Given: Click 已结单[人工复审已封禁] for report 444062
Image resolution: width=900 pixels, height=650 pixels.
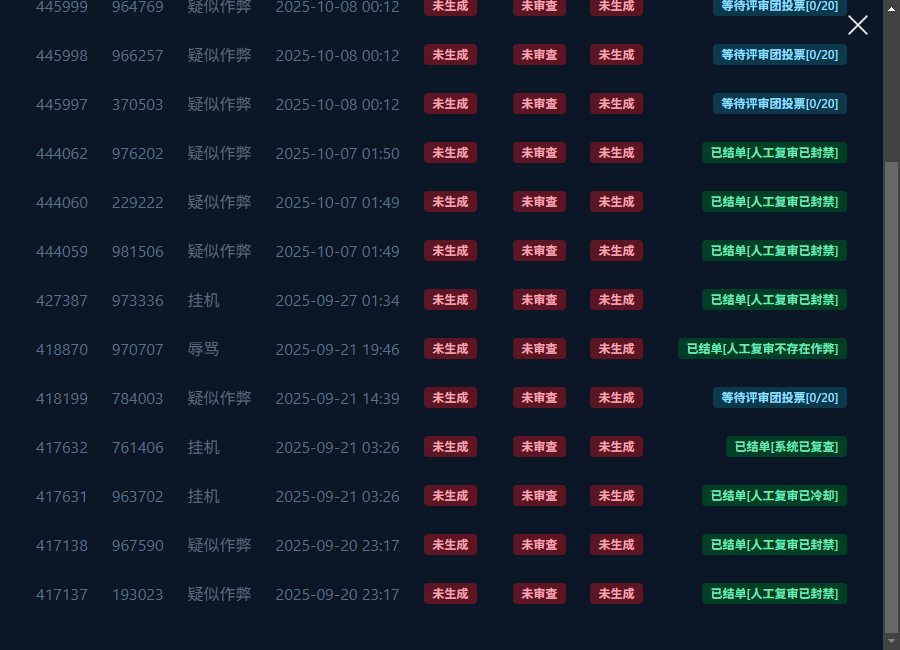Looking at the screenshot, I should [x=774, y=153].
